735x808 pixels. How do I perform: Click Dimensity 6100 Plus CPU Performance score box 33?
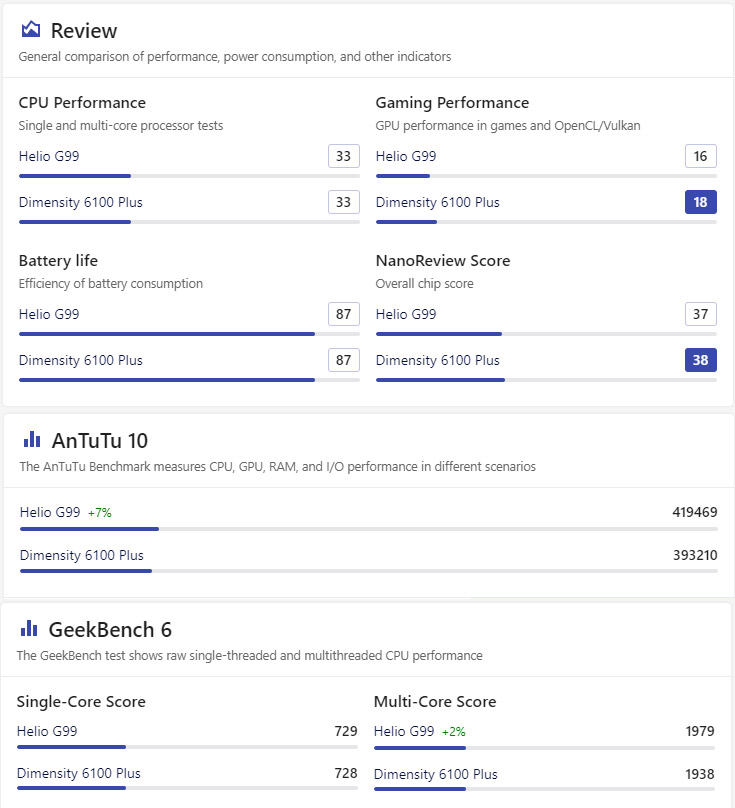[344, 202]
